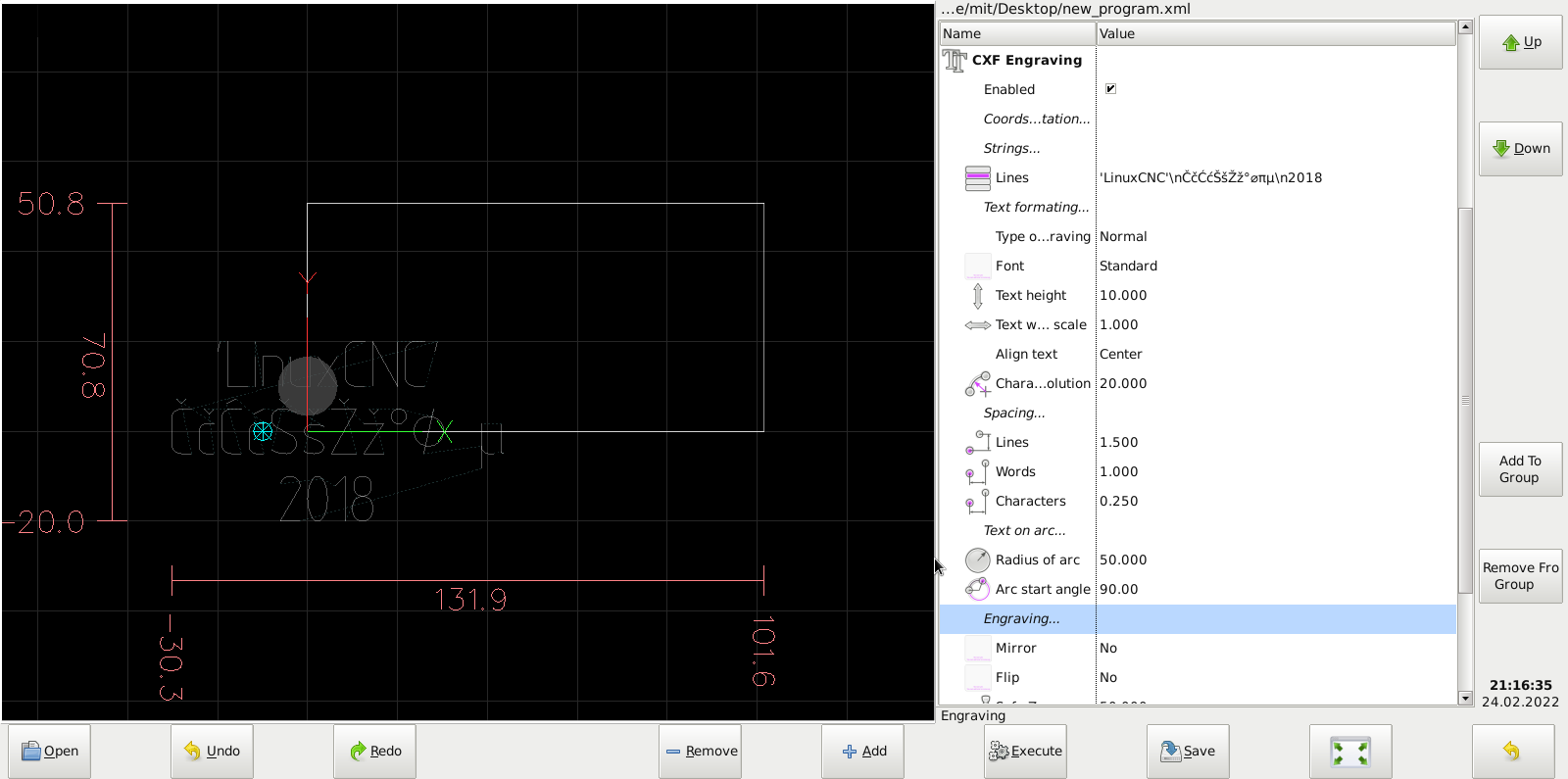Collapse the Text on arc section

(x=1024, y=530)
